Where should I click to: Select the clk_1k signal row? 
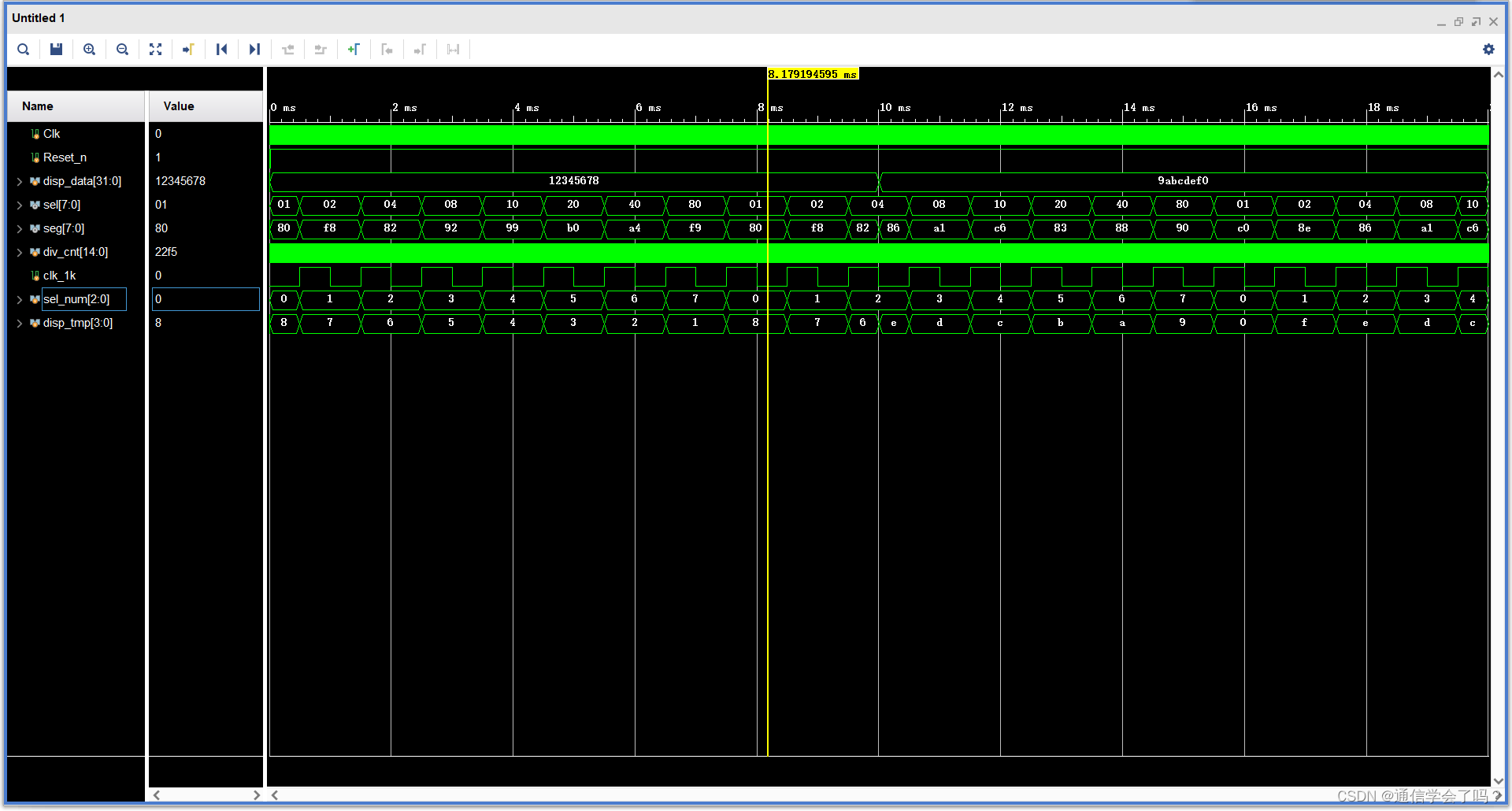pyautogui.click(x=59, y=276)
